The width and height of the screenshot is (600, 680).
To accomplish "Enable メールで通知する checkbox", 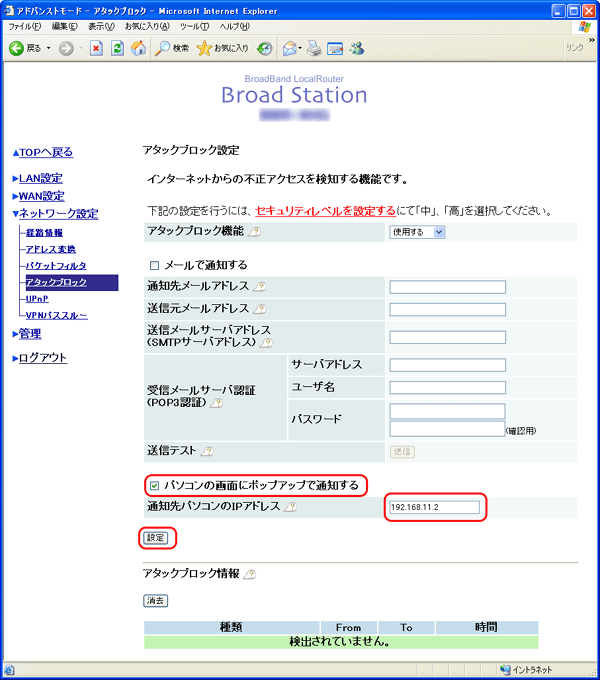I will point(154,265).
